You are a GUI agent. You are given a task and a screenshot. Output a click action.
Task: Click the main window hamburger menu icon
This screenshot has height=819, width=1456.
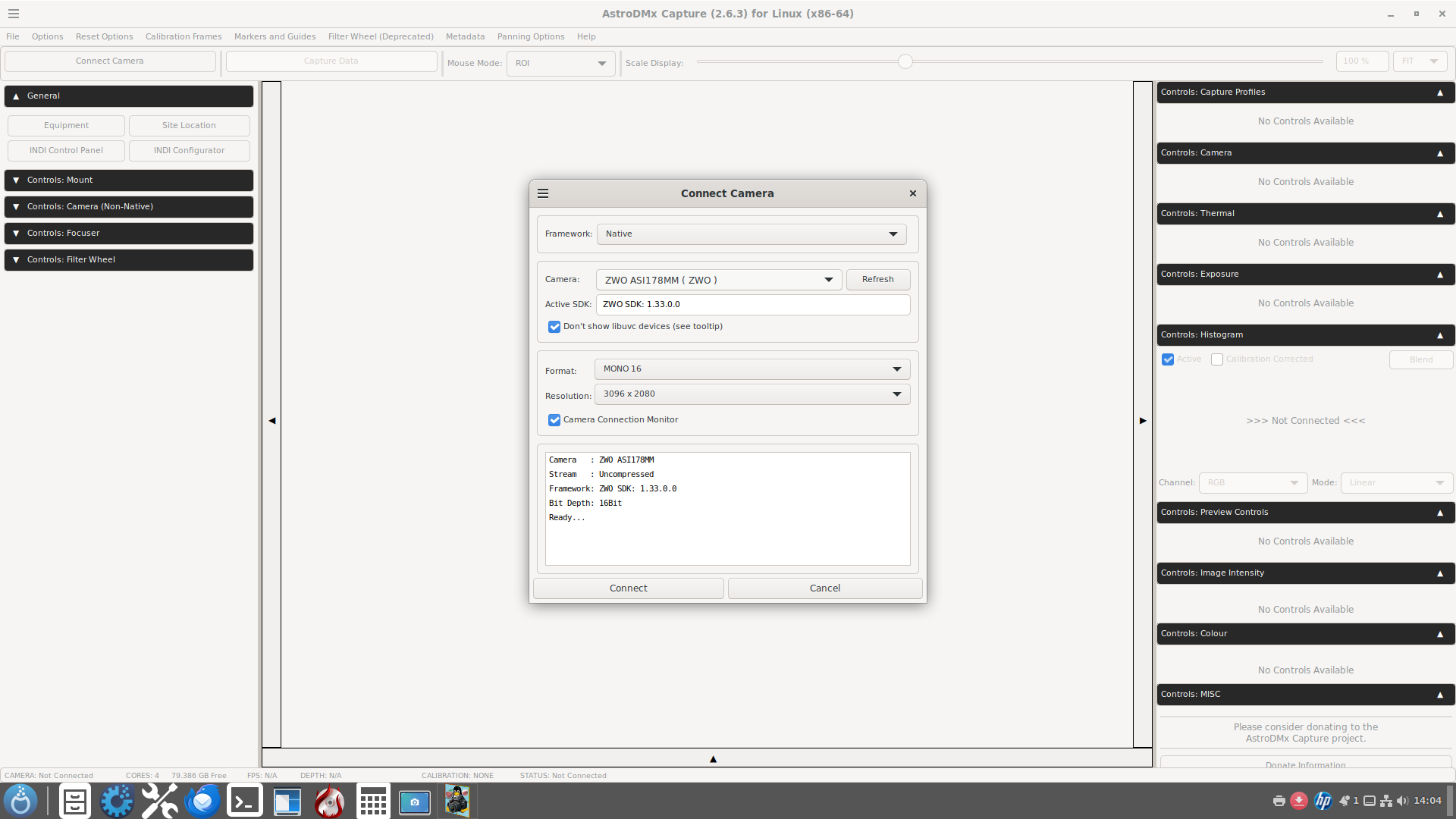click(14, 14)
